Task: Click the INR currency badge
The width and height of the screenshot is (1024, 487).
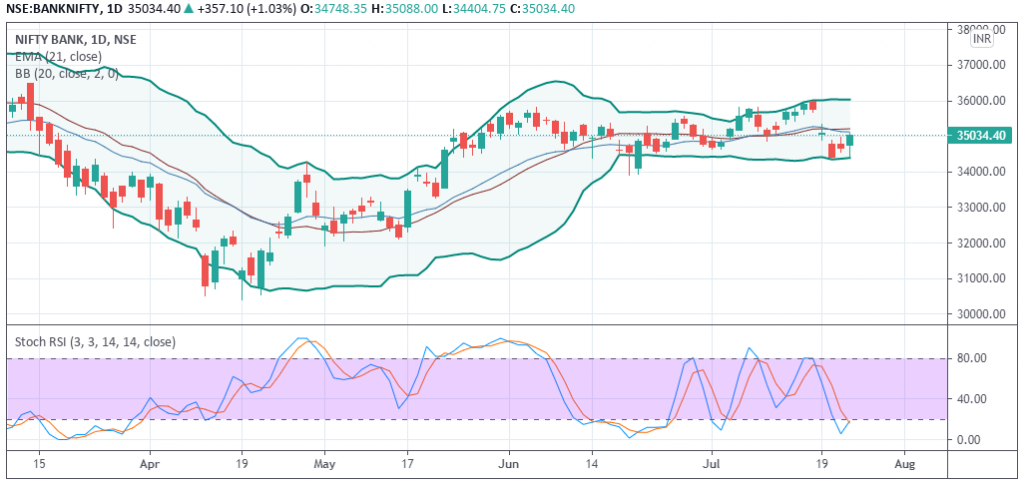Action: click(x=981, y=38)
